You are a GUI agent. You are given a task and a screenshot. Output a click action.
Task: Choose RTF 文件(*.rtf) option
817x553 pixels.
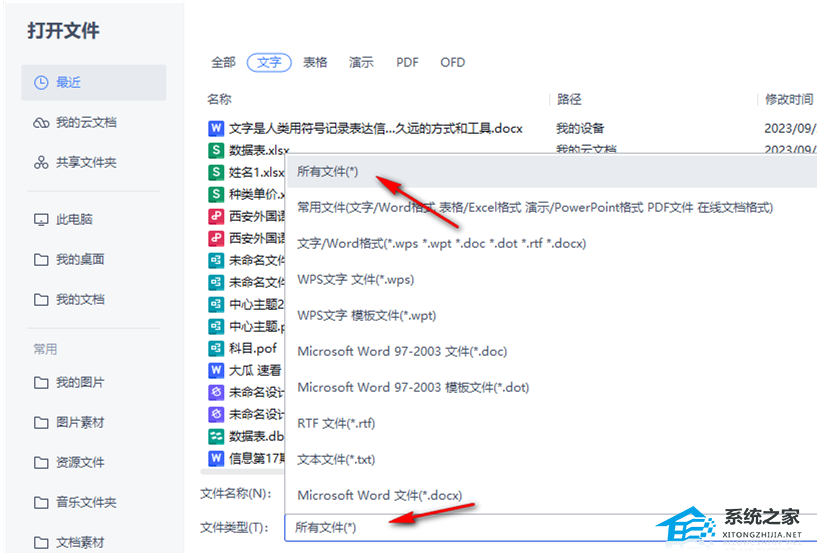click(551, 423)
